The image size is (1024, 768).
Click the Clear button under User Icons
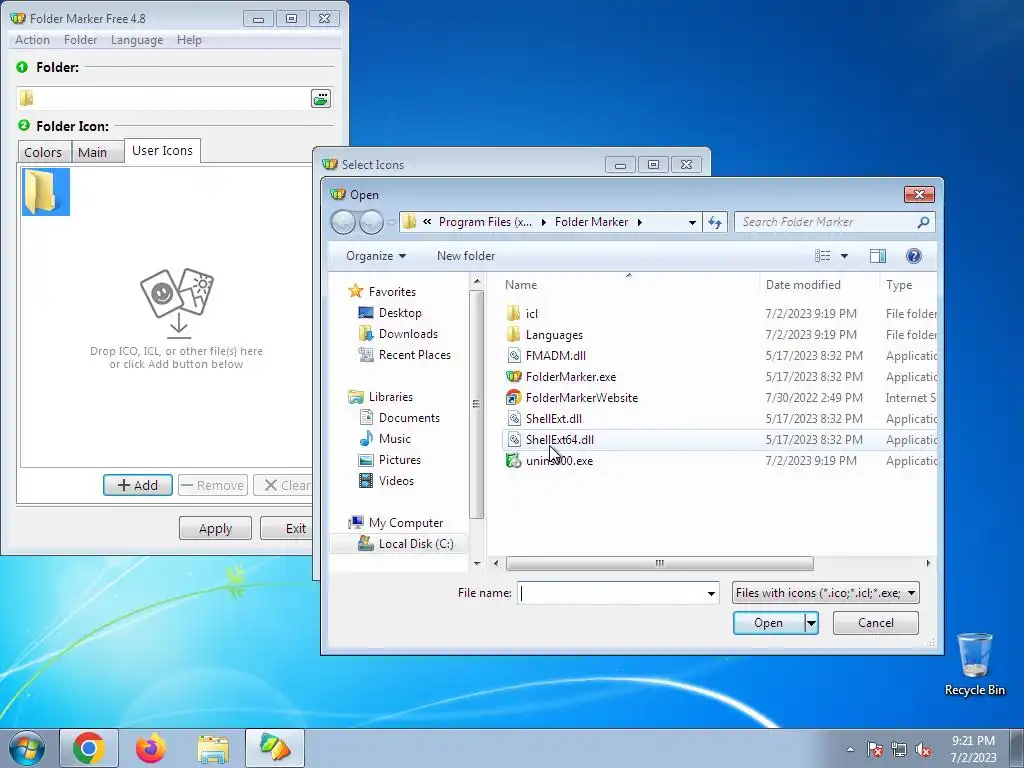coord(283,485)
